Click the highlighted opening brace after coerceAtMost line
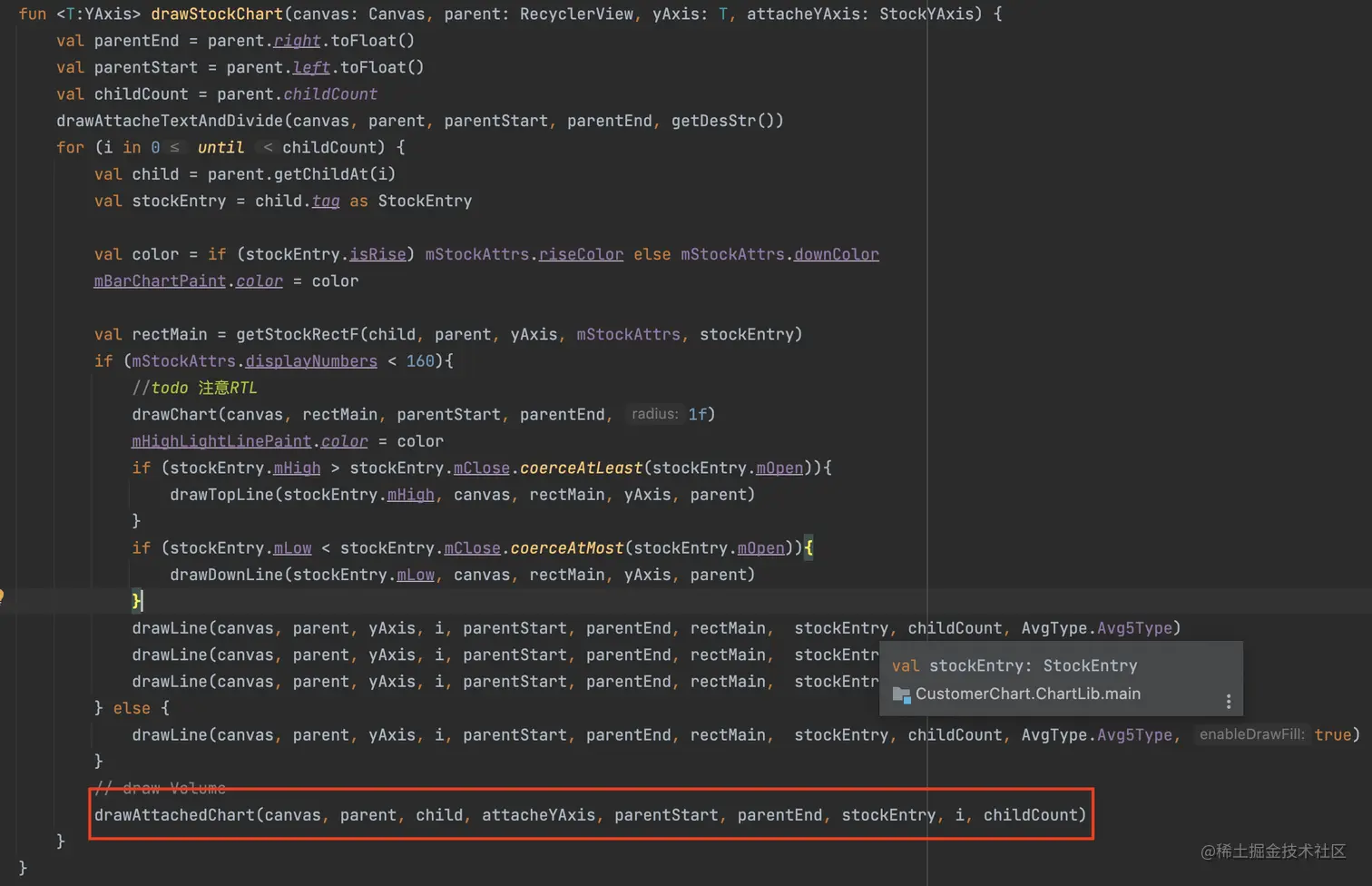 pos(808,548)
